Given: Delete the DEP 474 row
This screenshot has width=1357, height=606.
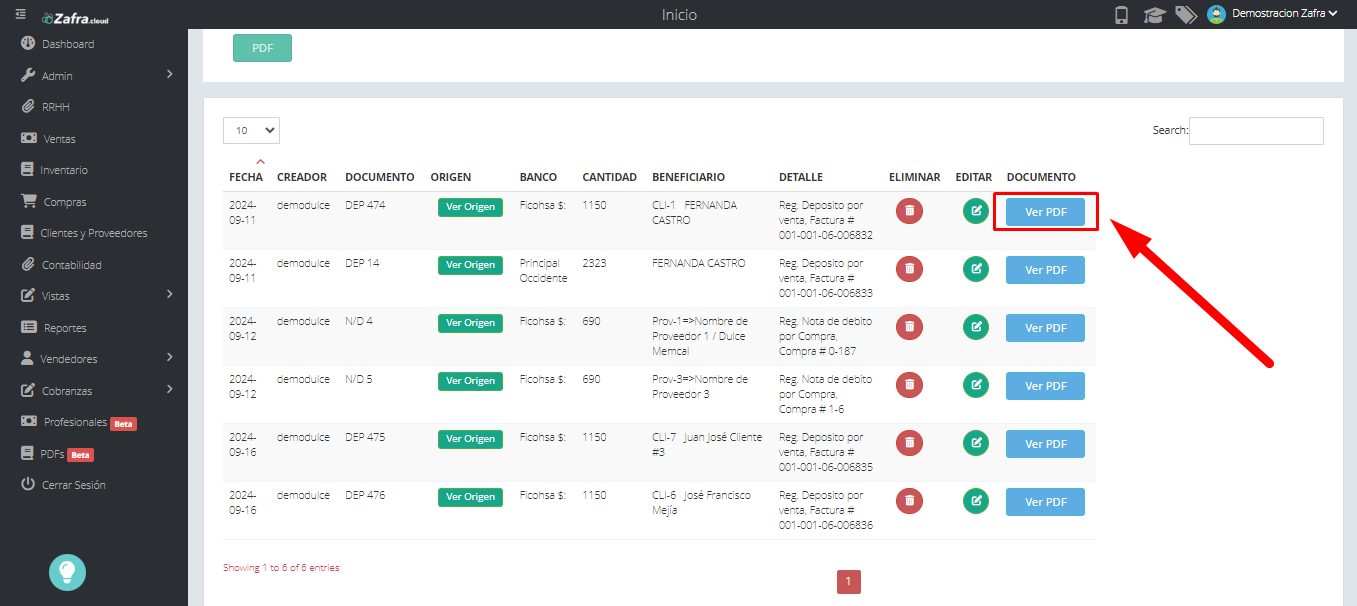Looking at the screenshot, I should click(909, 211).
